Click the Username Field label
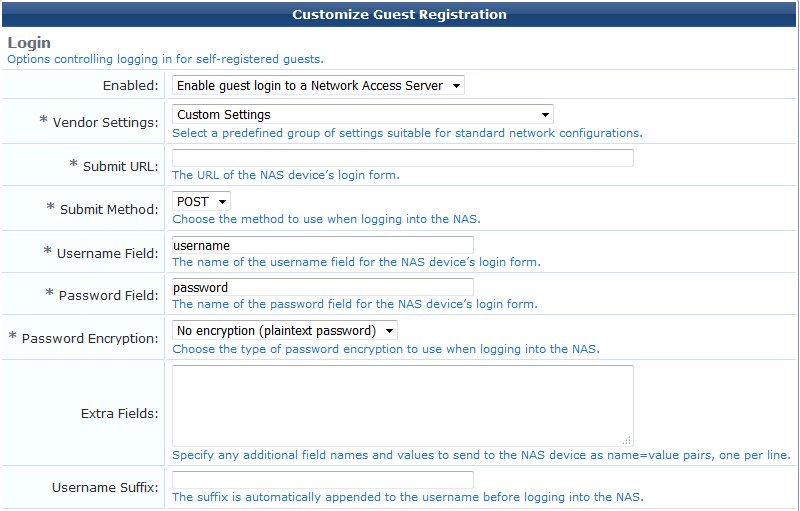The height and width of the screenshot is (511, 800). click(x=107, y=254)
